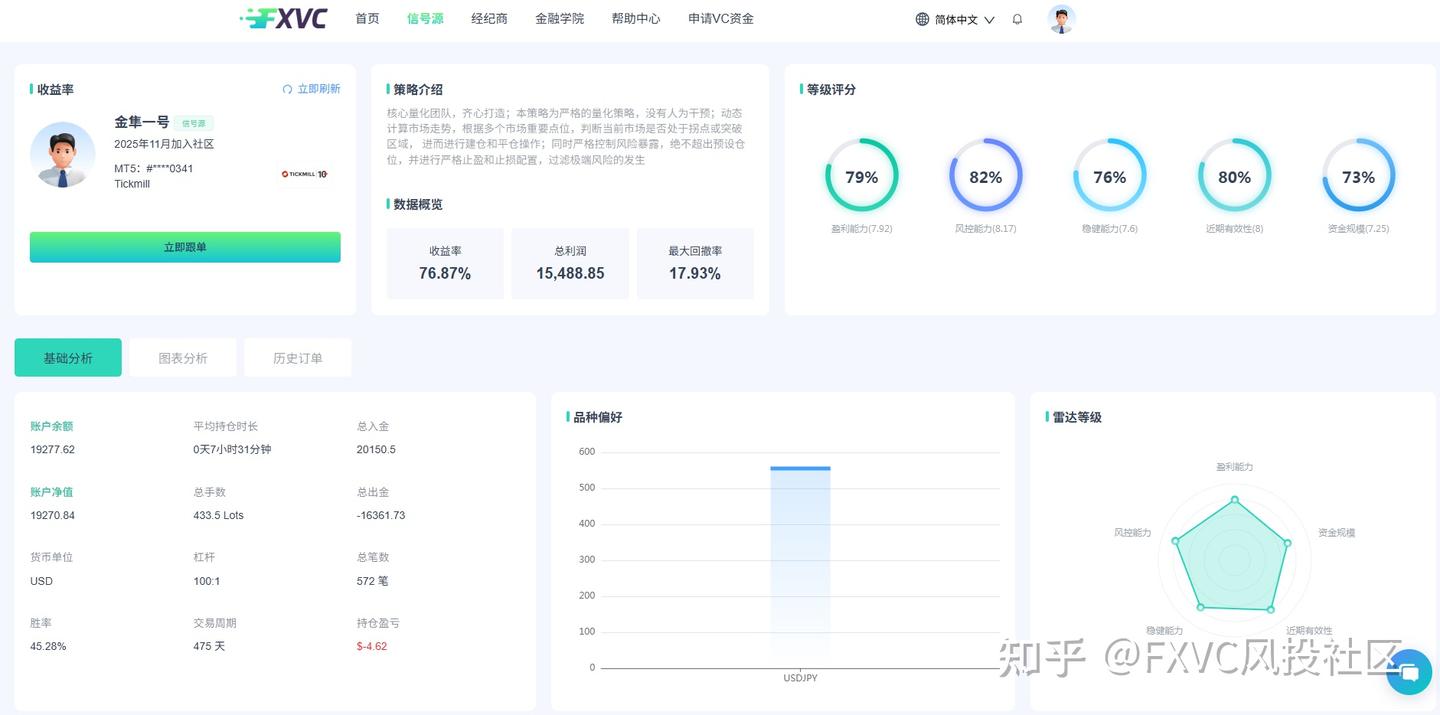Click the globe language icon
Image resolution: width=1440 pixels, height=715 pixels.
(x=922, y=19)
